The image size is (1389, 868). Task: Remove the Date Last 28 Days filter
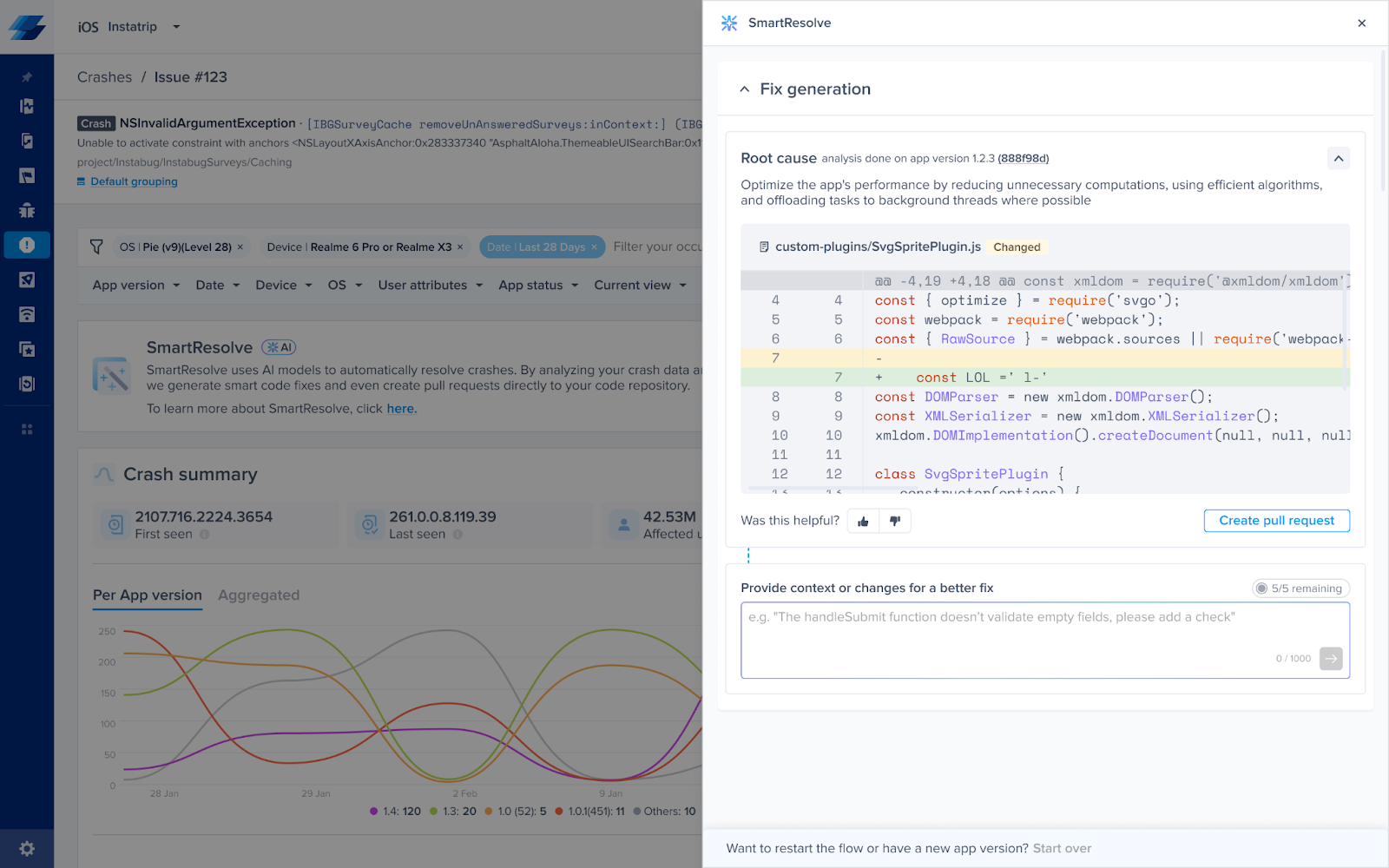point(594,247)
